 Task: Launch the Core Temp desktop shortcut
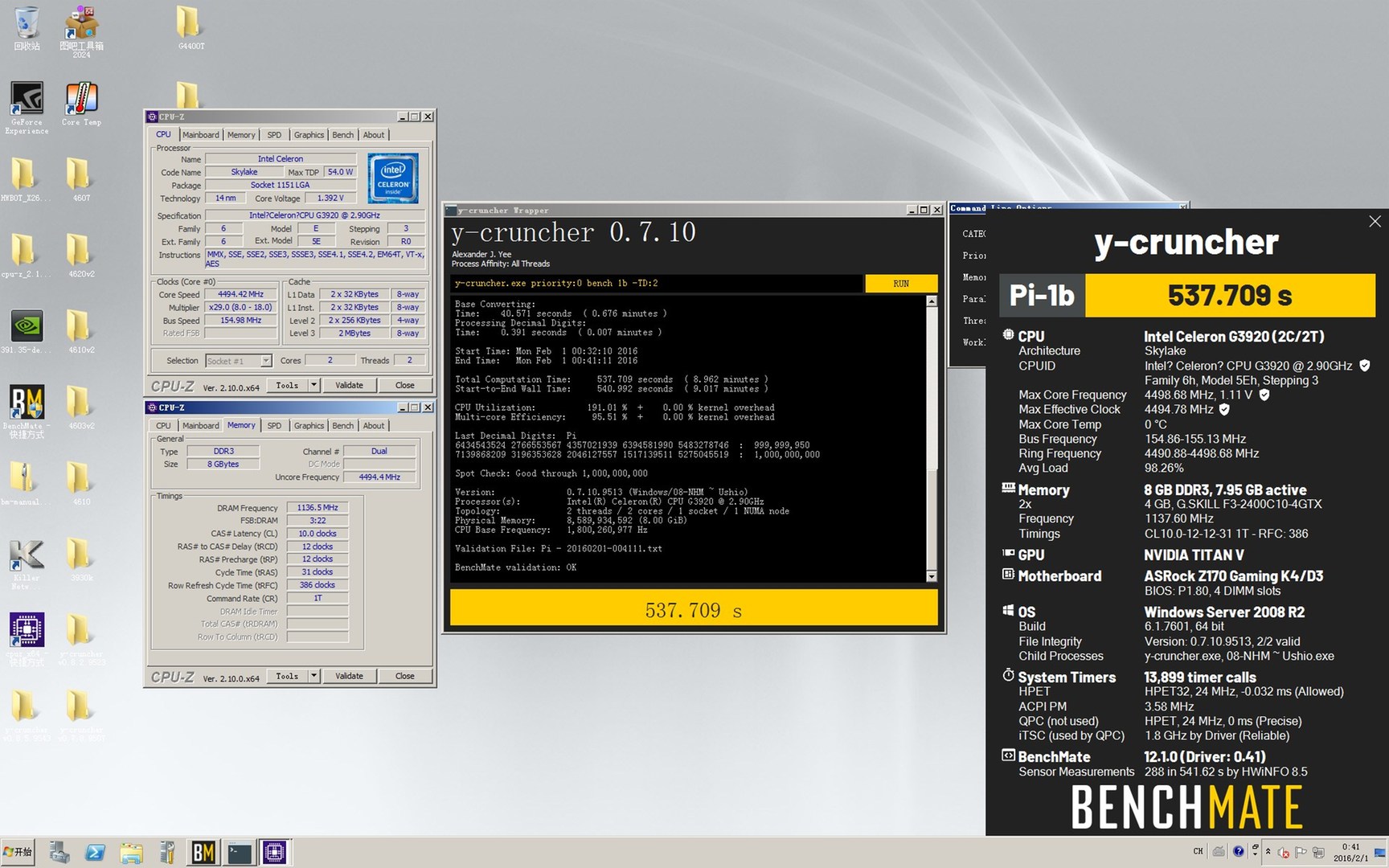click(81, 104)
